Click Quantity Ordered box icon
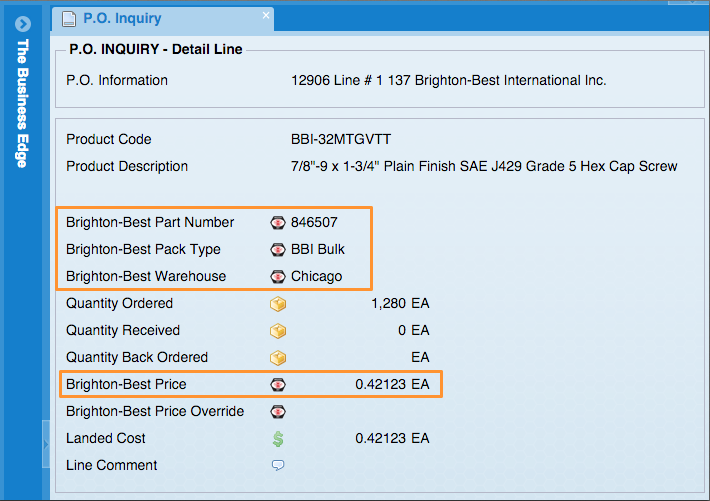710x501 pixels. [x=278, y=304]
